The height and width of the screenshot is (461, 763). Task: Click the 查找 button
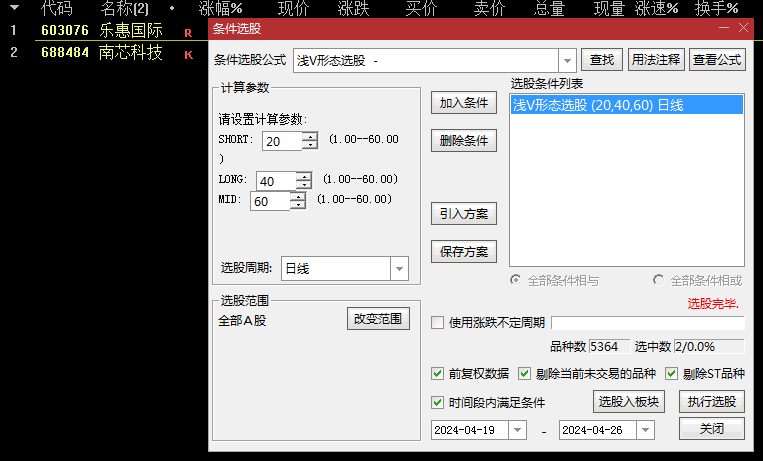(x=601, y=60)
